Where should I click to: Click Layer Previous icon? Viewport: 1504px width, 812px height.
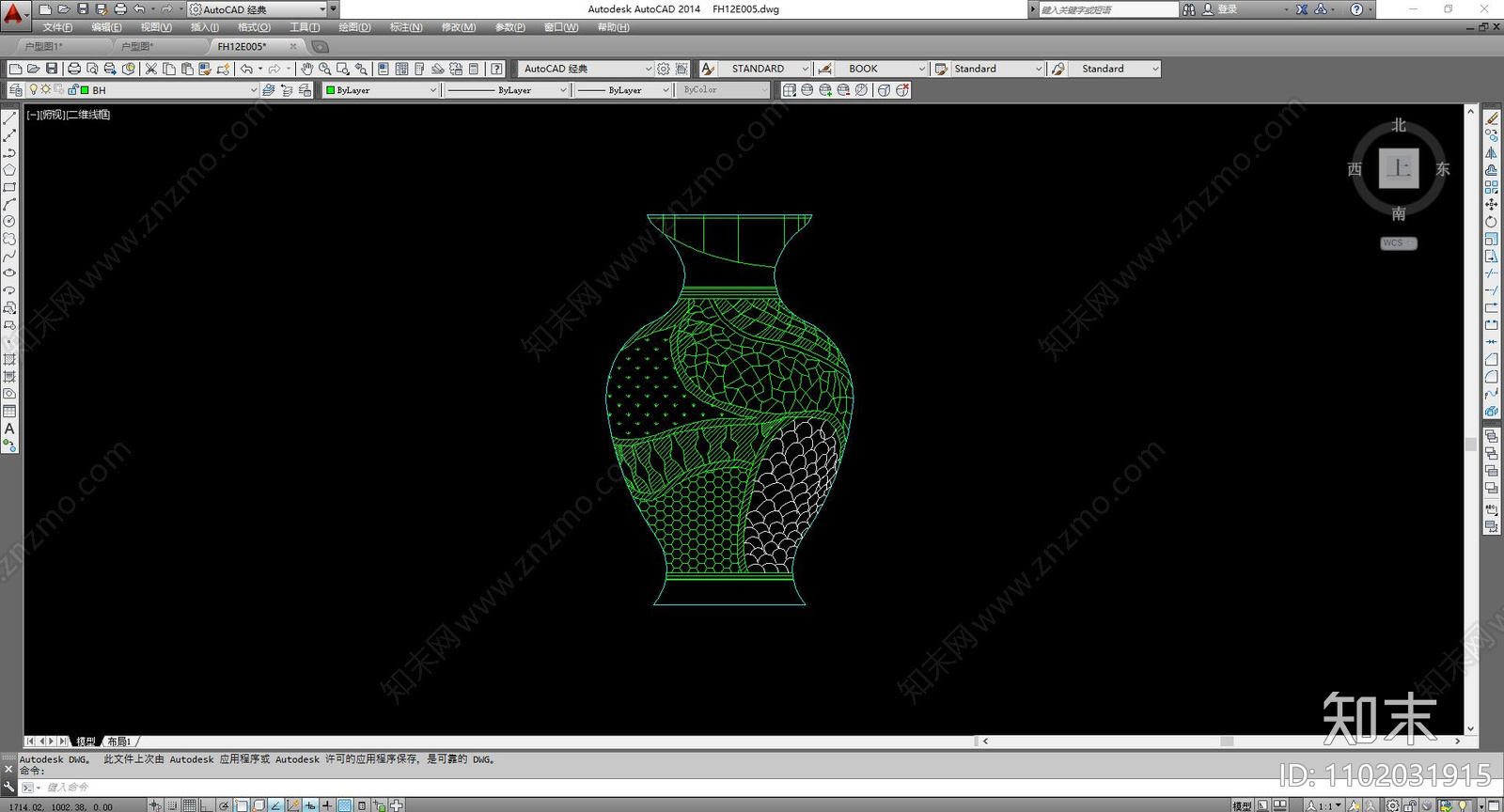pyautogui.click(x=287, y=90)
